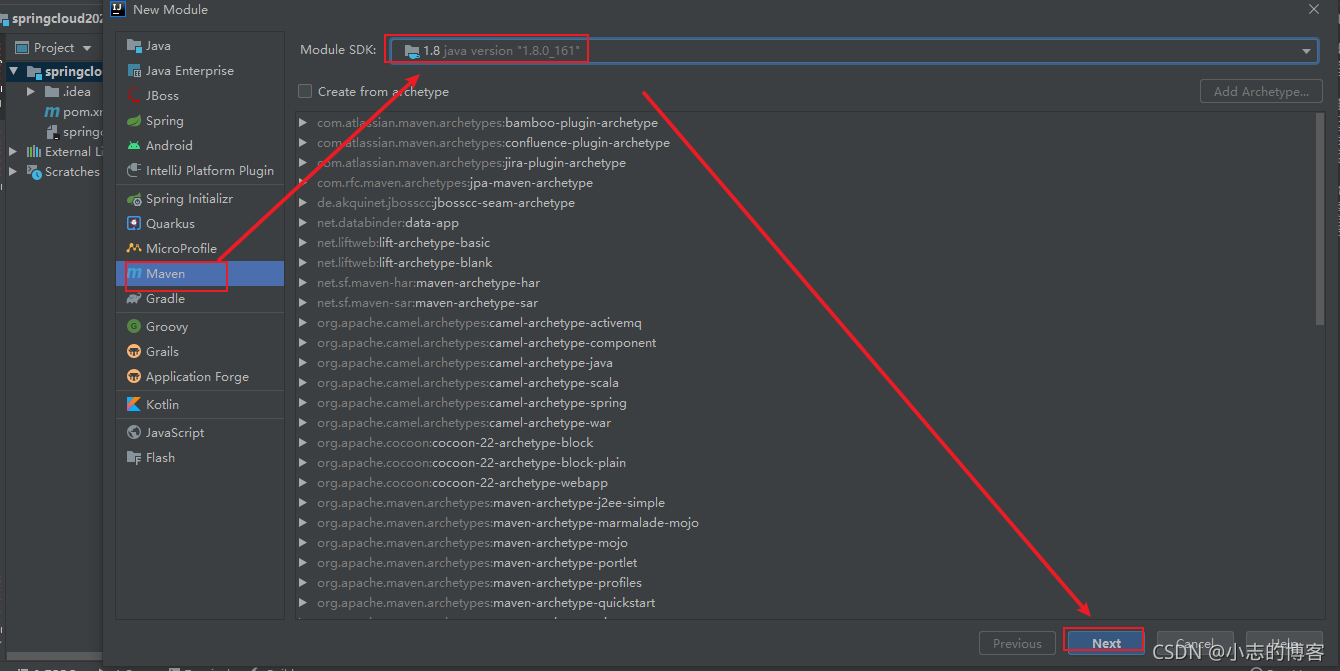Pick the Quarkus icon
The width and height of the screenshot is (1340, 671).
click(x=134, y=224)
